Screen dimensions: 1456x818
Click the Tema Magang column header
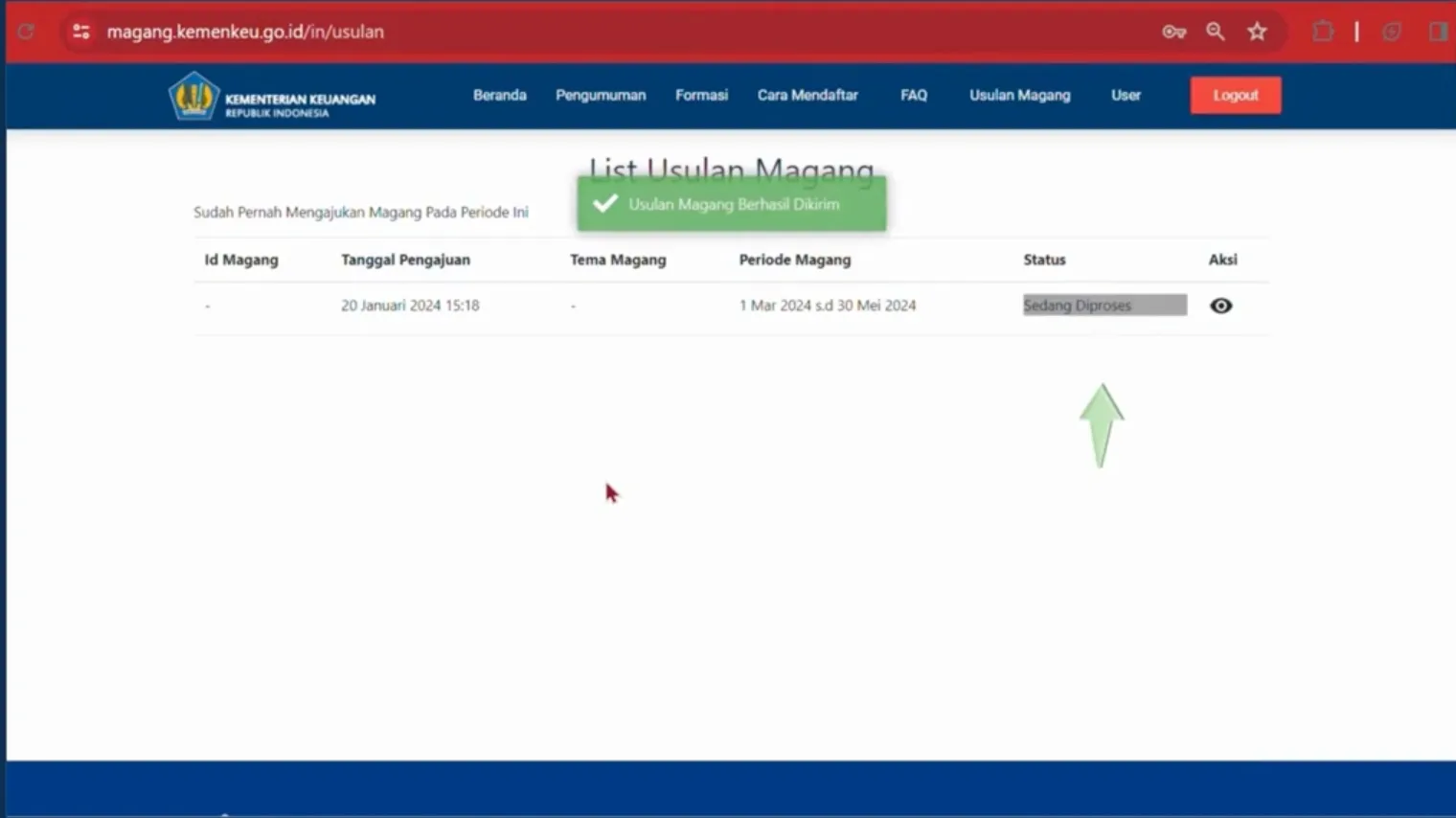(618, 260)
